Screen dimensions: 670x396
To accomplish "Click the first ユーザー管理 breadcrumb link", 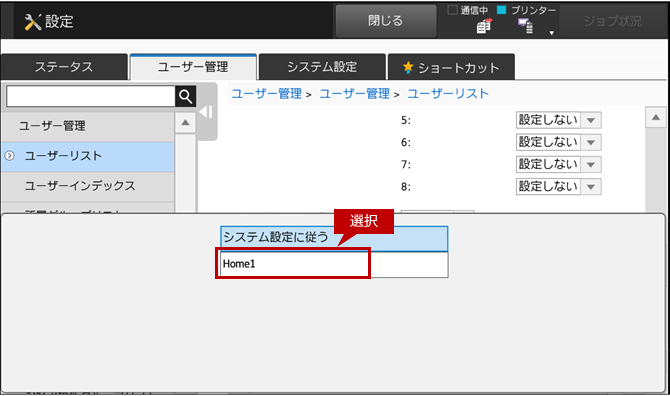I will click(x=267, y=94).
